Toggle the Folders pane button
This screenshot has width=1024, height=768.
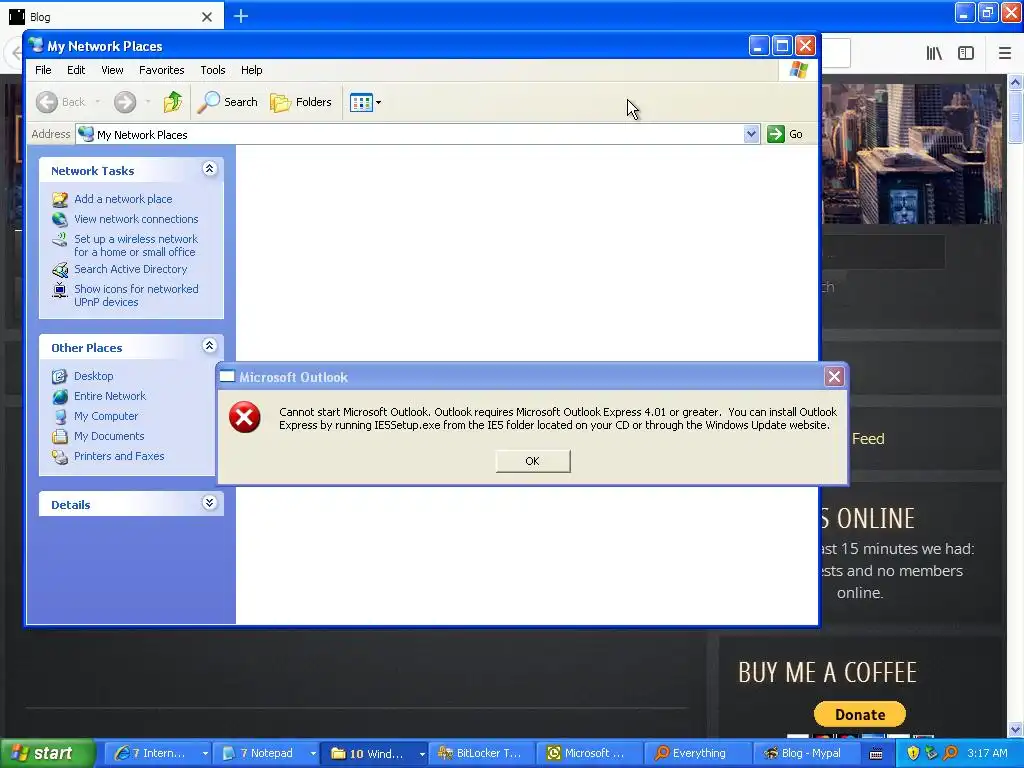pyautogui.click(x=301, y=102)
